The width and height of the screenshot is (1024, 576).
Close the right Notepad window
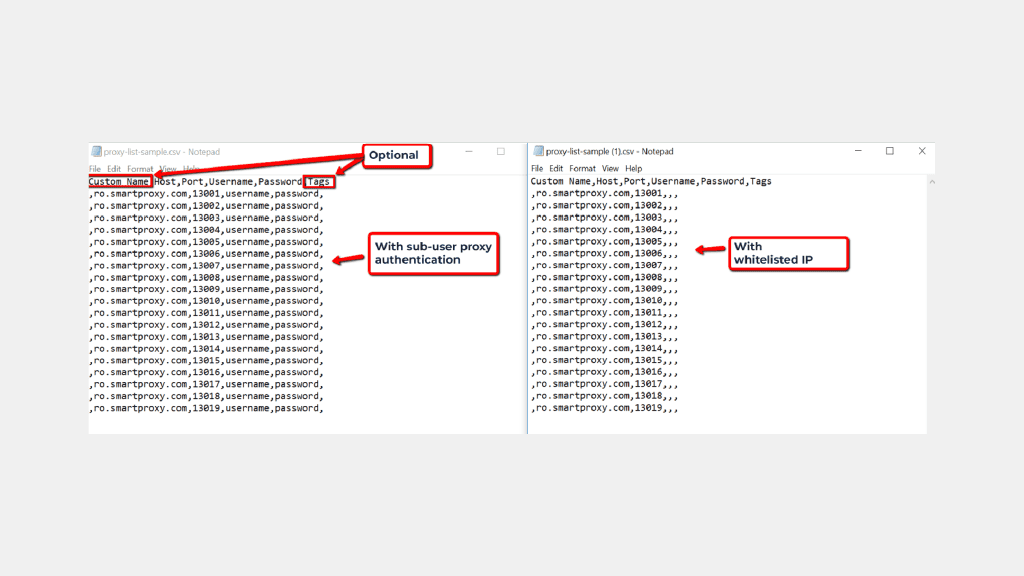[x=922, y=151]
